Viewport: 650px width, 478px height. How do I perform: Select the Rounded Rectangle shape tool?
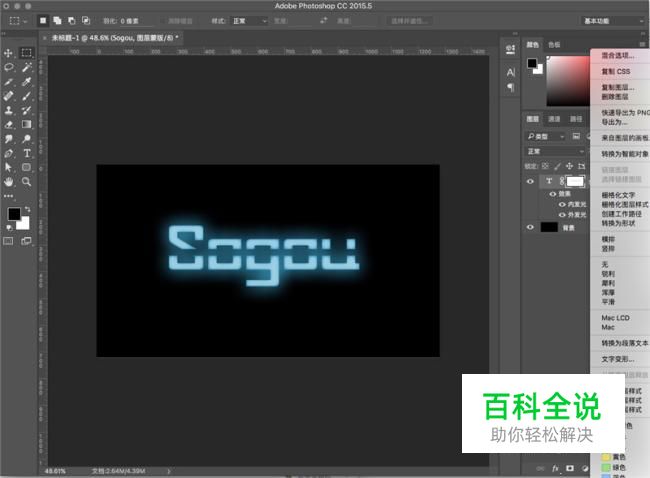[x=27, y=167]
